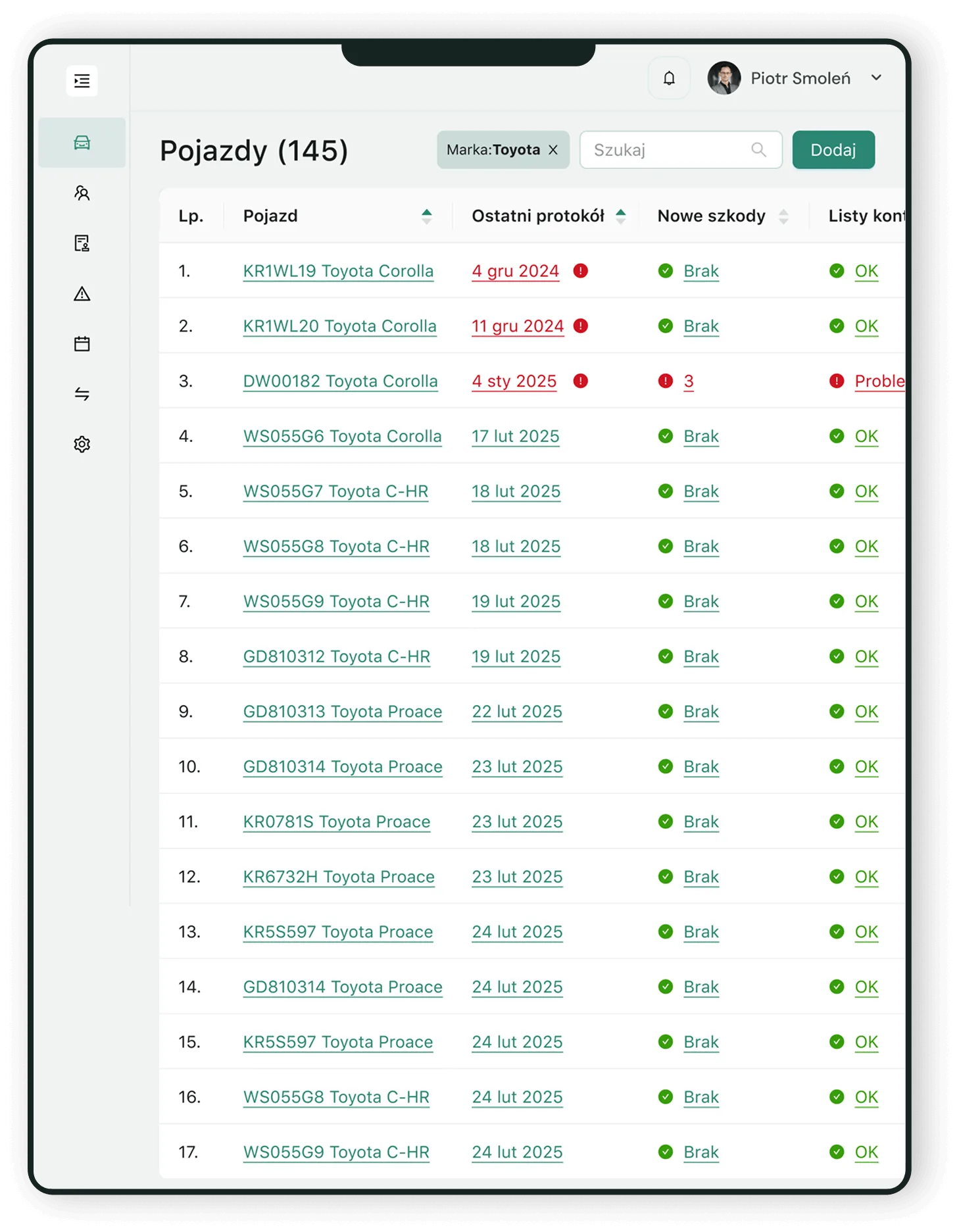
Task: Remove the Marka: Toyota filter
Action: coord(553,150)
